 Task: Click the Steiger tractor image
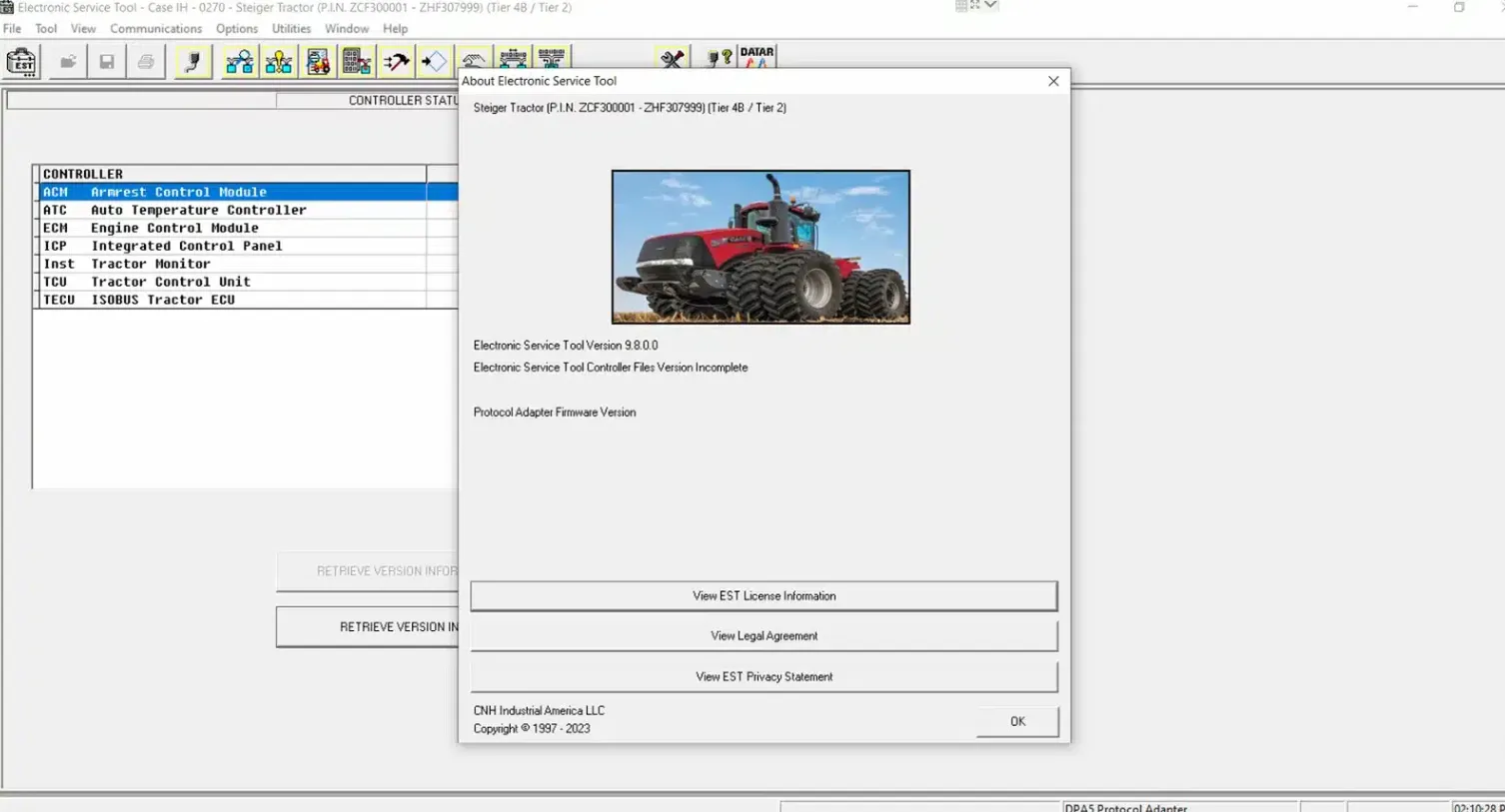tap(760, 247)
